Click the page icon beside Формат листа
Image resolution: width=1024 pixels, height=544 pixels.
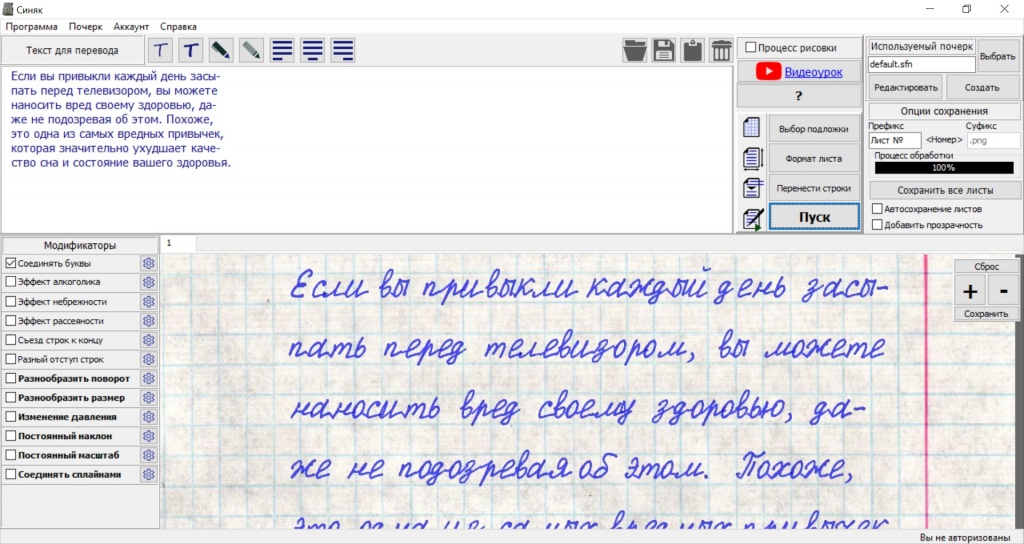click(752, 158)
